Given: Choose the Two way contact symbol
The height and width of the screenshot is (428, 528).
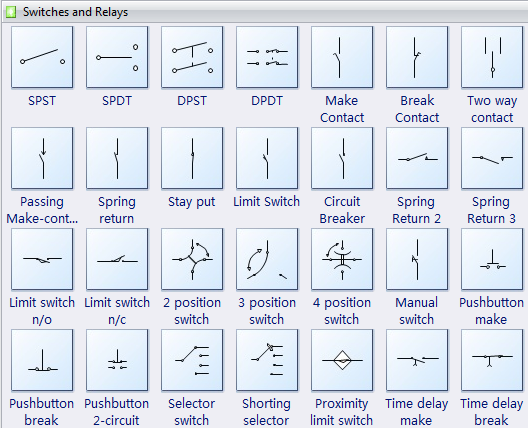Looking at the screenshot, I should click(x=492, y=57).
